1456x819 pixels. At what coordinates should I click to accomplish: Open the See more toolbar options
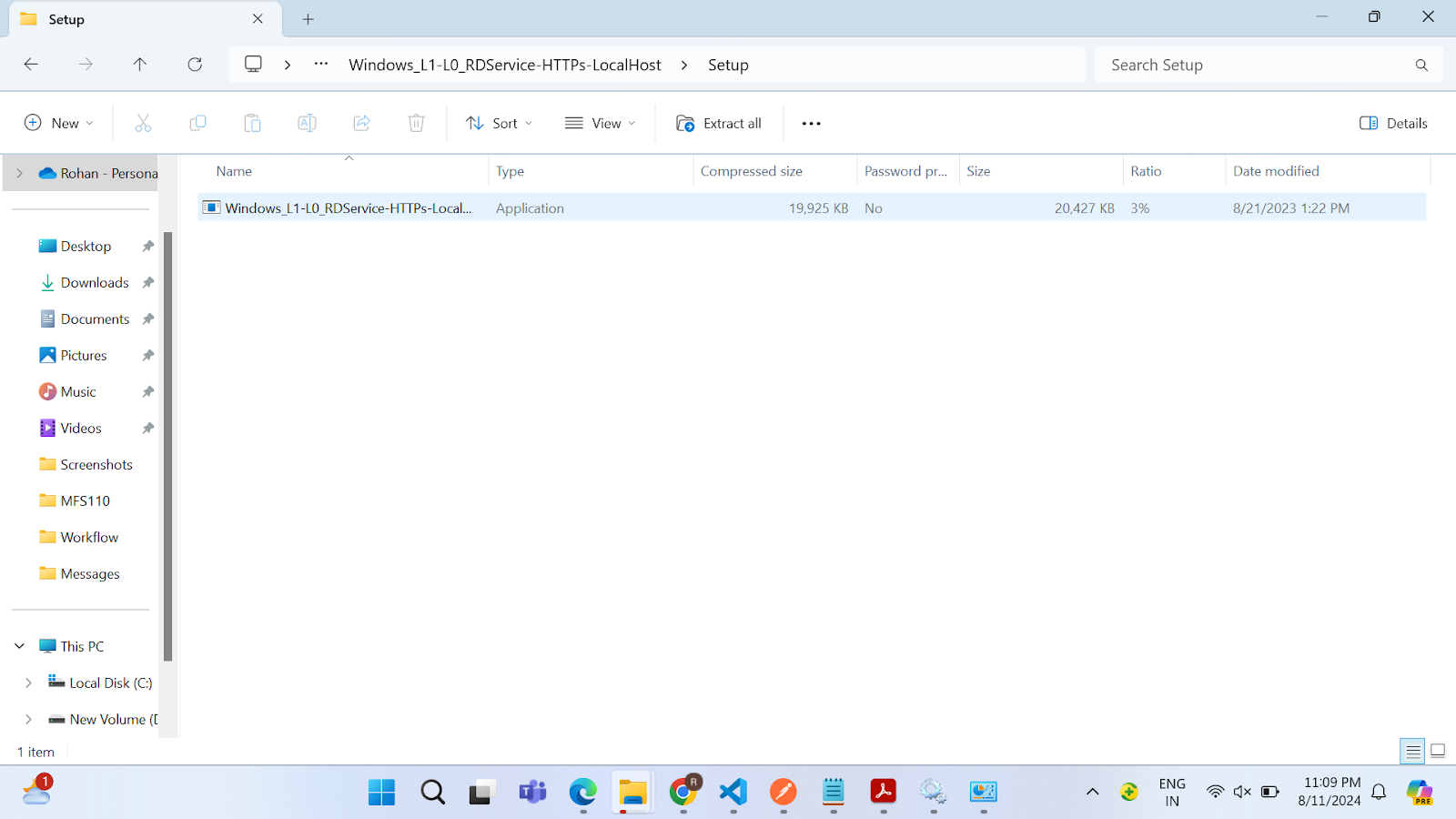pos(811,123)
